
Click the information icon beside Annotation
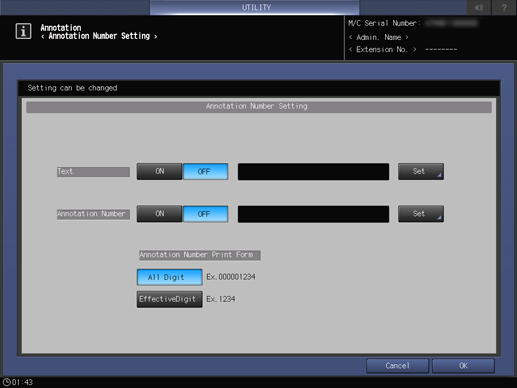[23, 31]
